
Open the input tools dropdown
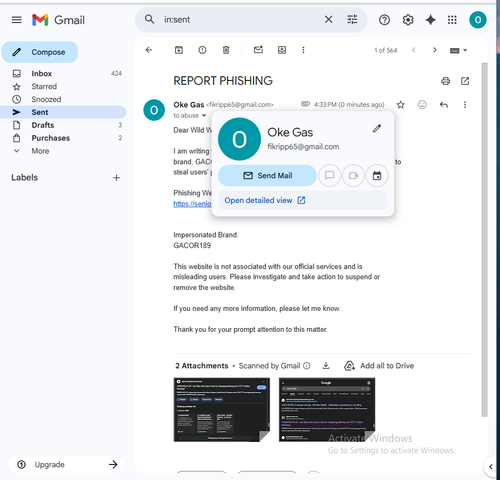(459, 50)
